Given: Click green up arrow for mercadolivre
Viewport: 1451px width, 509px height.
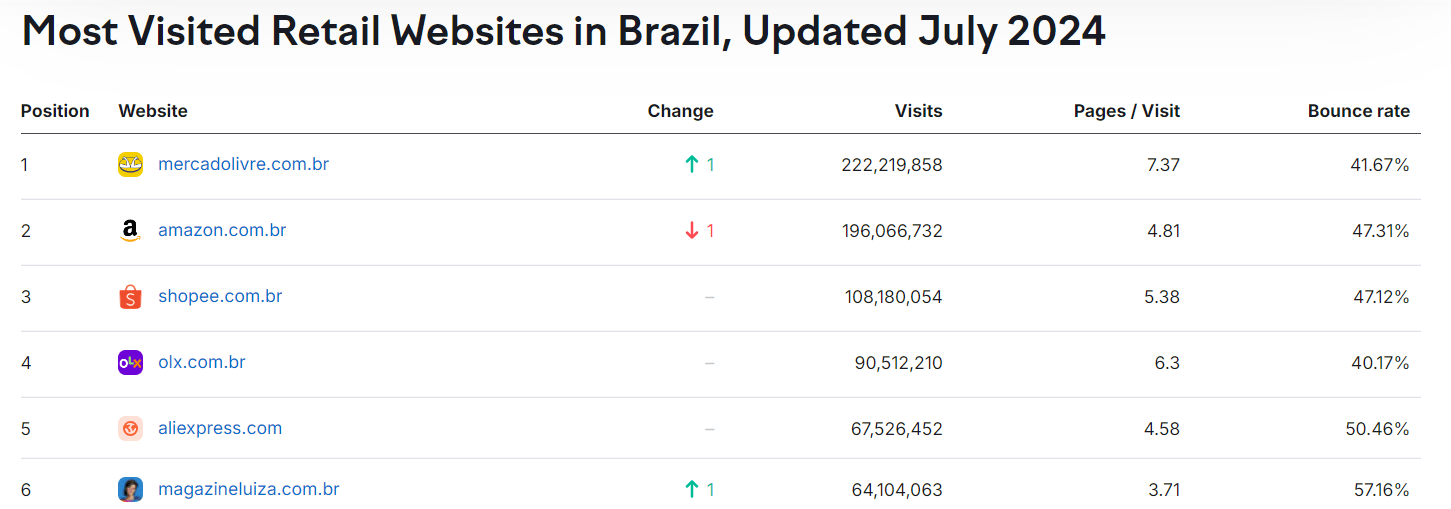Looking at the screenshot, I should pos(691,165).
